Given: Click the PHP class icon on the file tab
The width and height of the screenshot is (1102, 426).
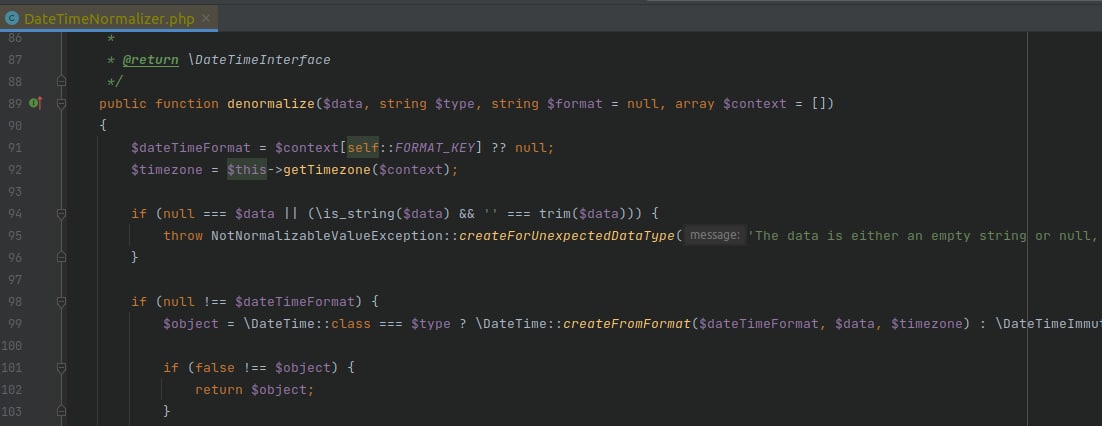Looking at the screenshot, I should 12,18.
